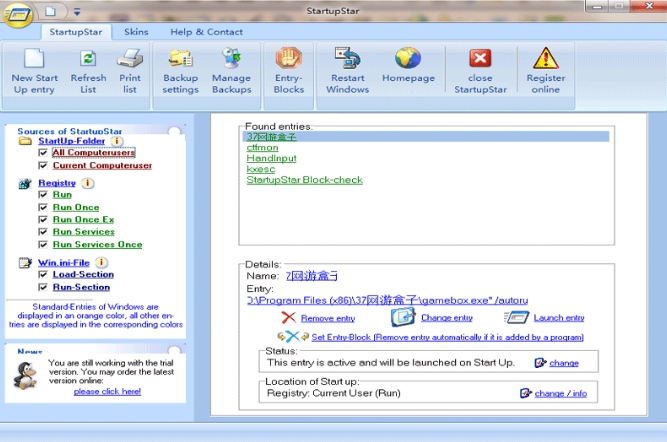Screen dimensions: 667x442
Task: Click the New Start Up entry icon
Action: pyautogui.click(x=34, y=58)
